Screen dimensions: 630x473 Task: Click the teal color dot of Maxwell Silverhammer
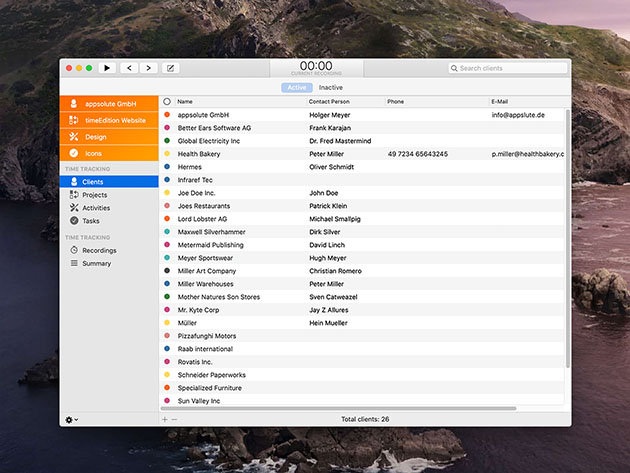[167, 232]
